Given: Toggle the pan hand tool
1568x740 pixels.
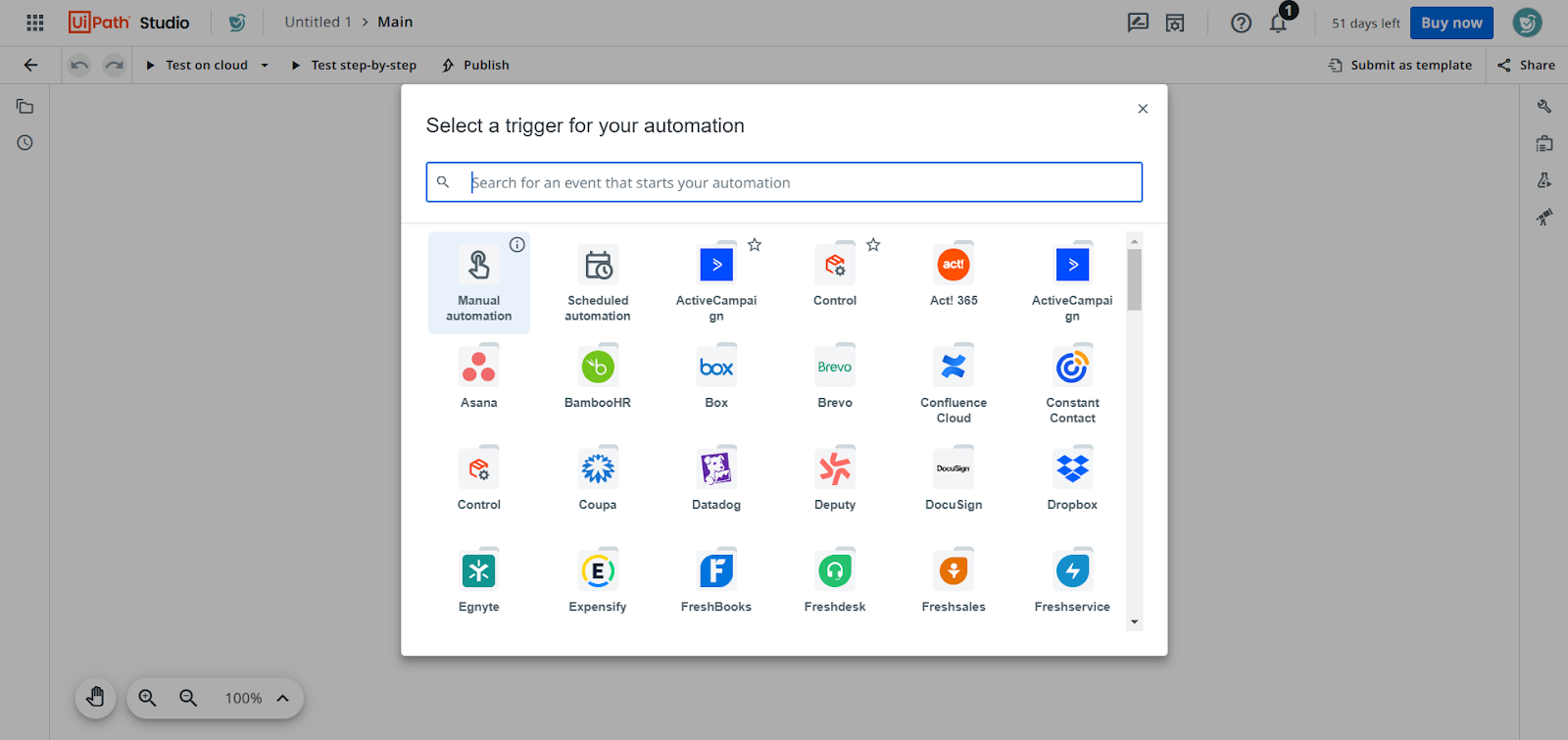Looking at the screenshot, I should (95, 698).
